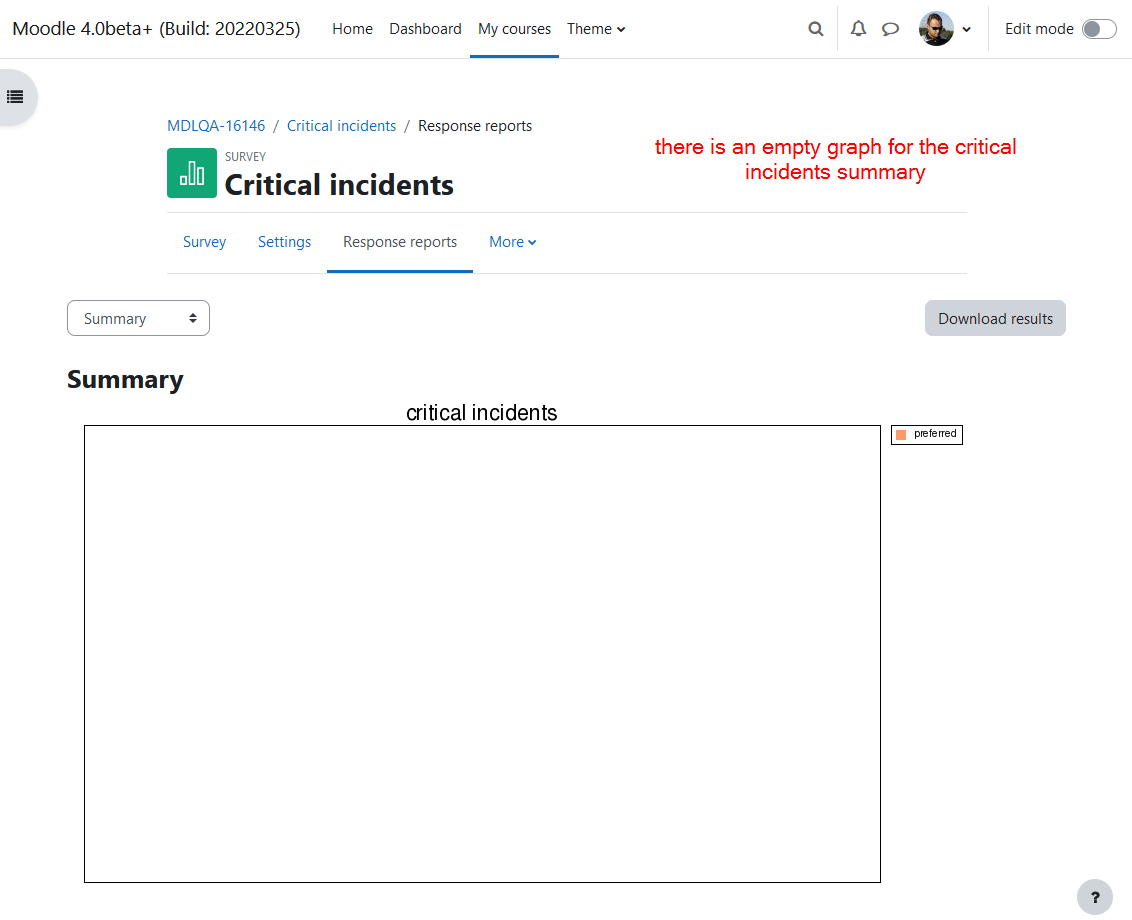Expand the More menu tab
1132x920 pixels.
tap(513, 242)
